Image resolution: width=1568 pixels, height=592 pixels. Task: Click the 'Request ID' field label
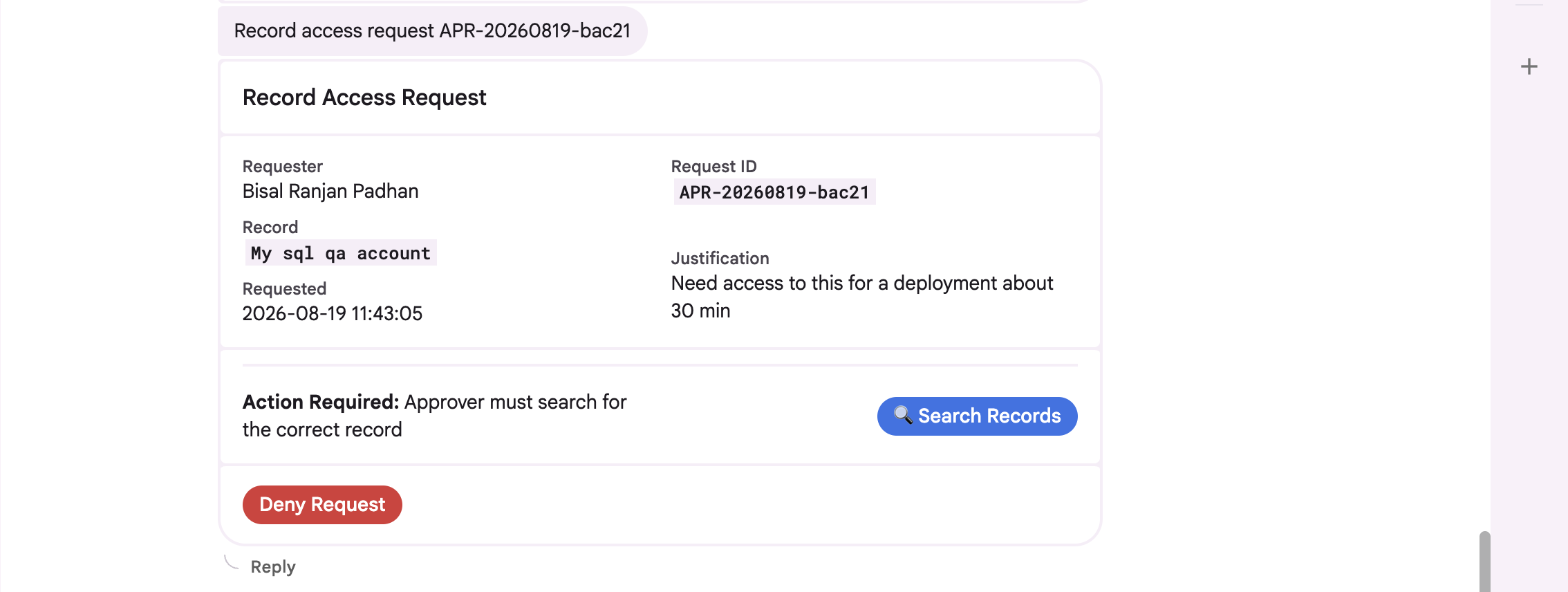713,166
